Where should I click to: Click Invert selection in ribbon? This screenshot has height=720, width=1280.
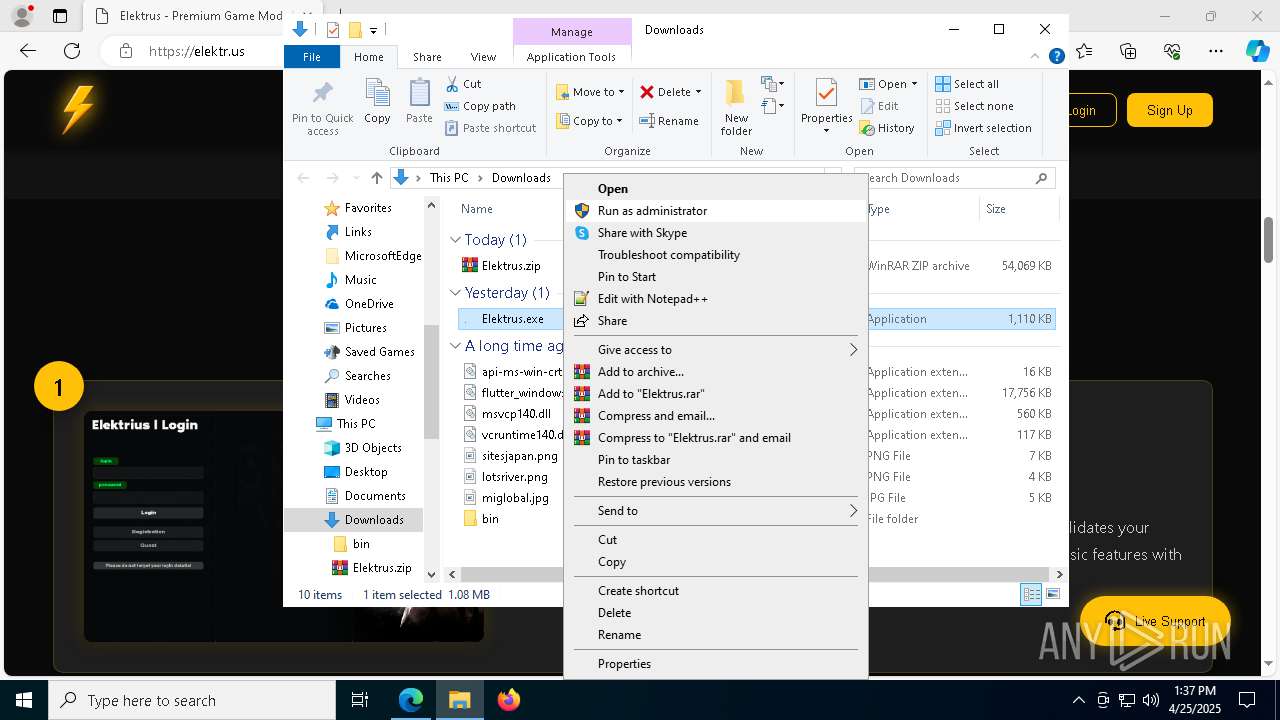[x=983, y=128]
